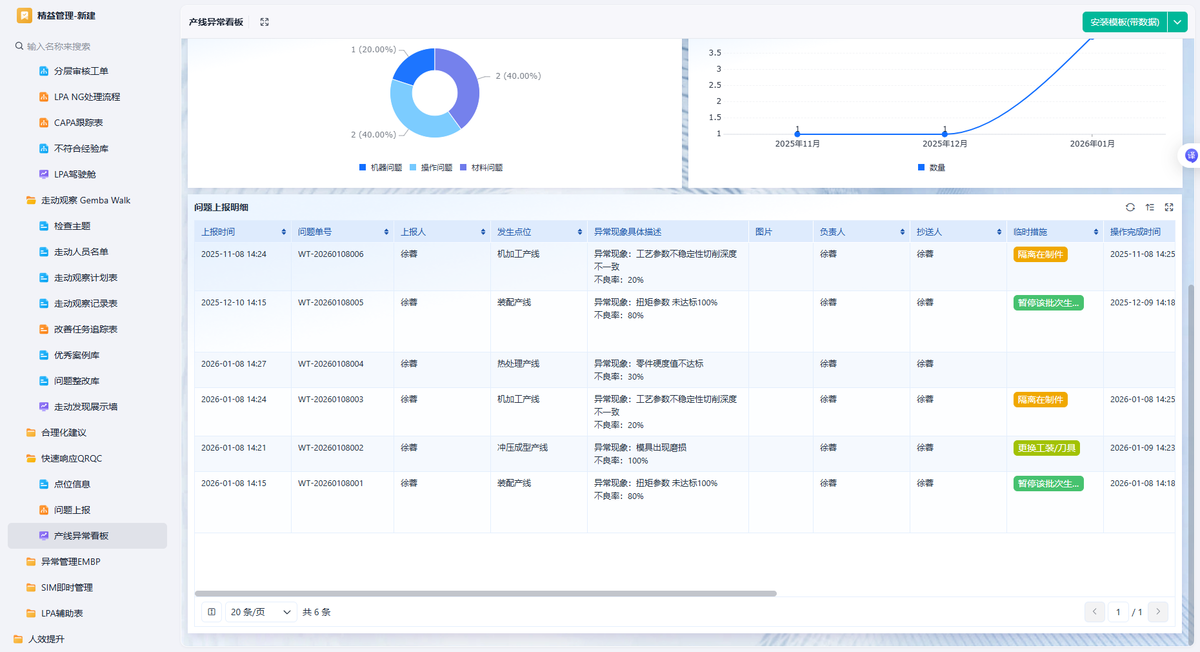This screenshot has height=652, width=1200.
Task: Click the sort settings icon above the table
Action: 1150,207
